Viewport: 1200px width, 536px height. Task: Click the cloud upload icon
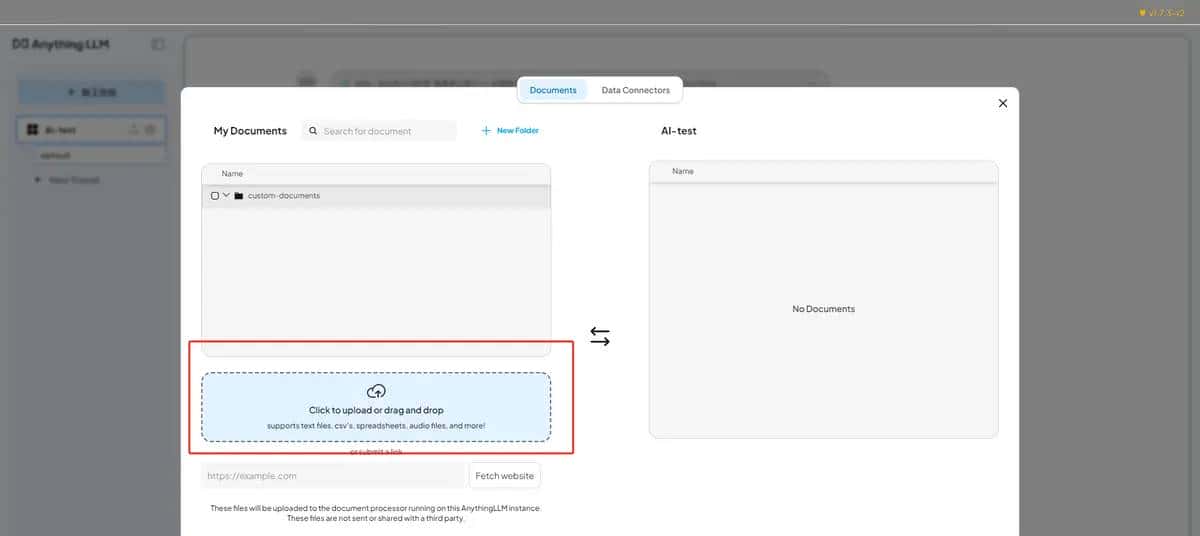pyautogui.click(x=376, y=391)
